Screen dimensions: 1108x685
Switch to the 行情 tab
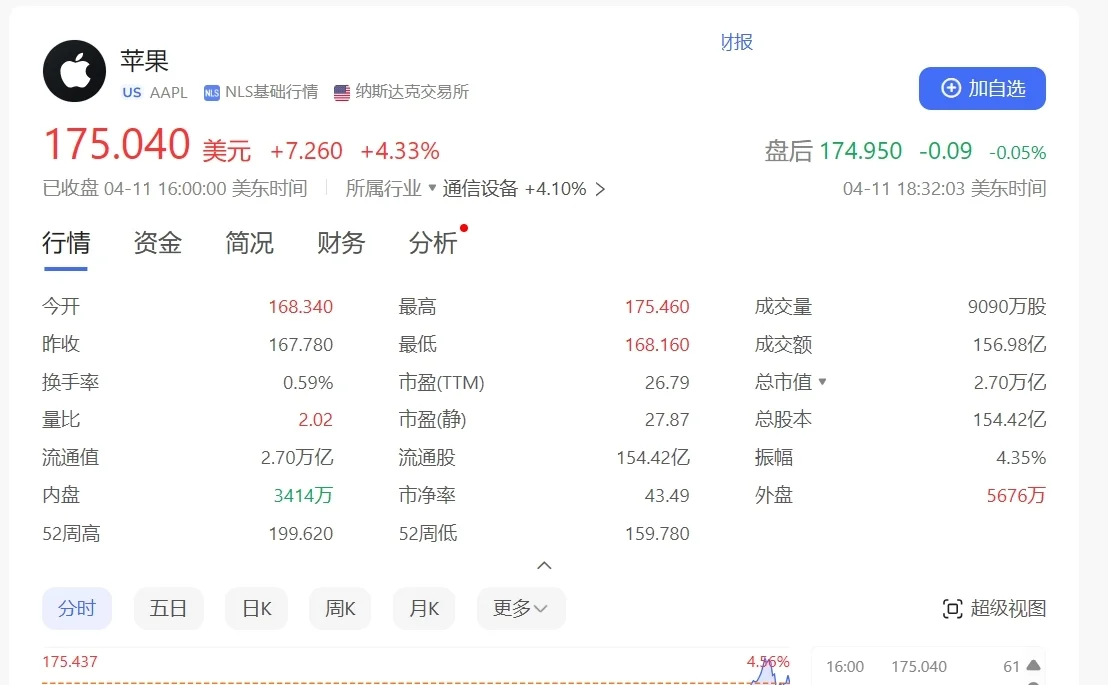[x=66, y=243]
